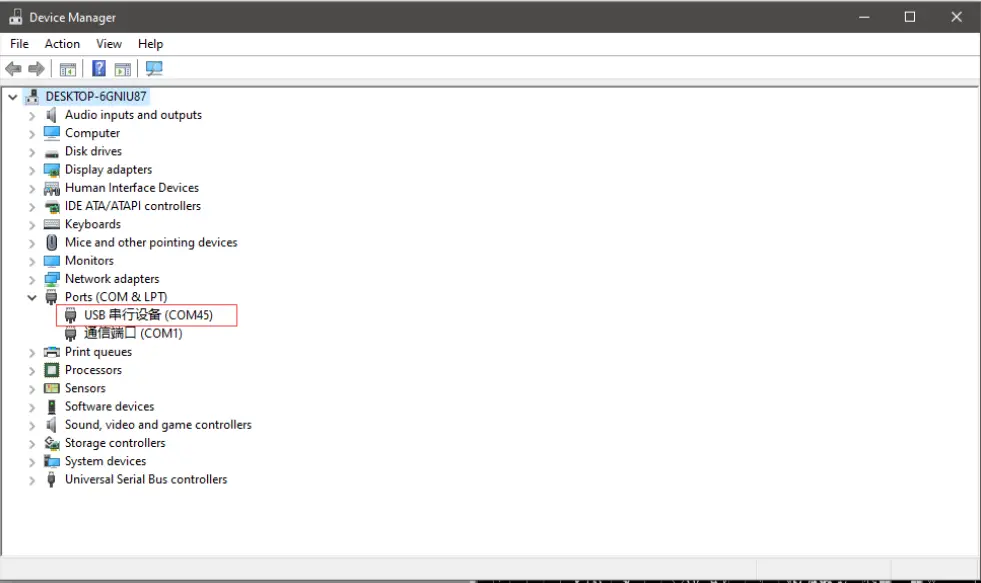Image resolution: width=981 pixels, height=583 pixels.
Task: Expand the Processors category
Action: pos(32,371)
